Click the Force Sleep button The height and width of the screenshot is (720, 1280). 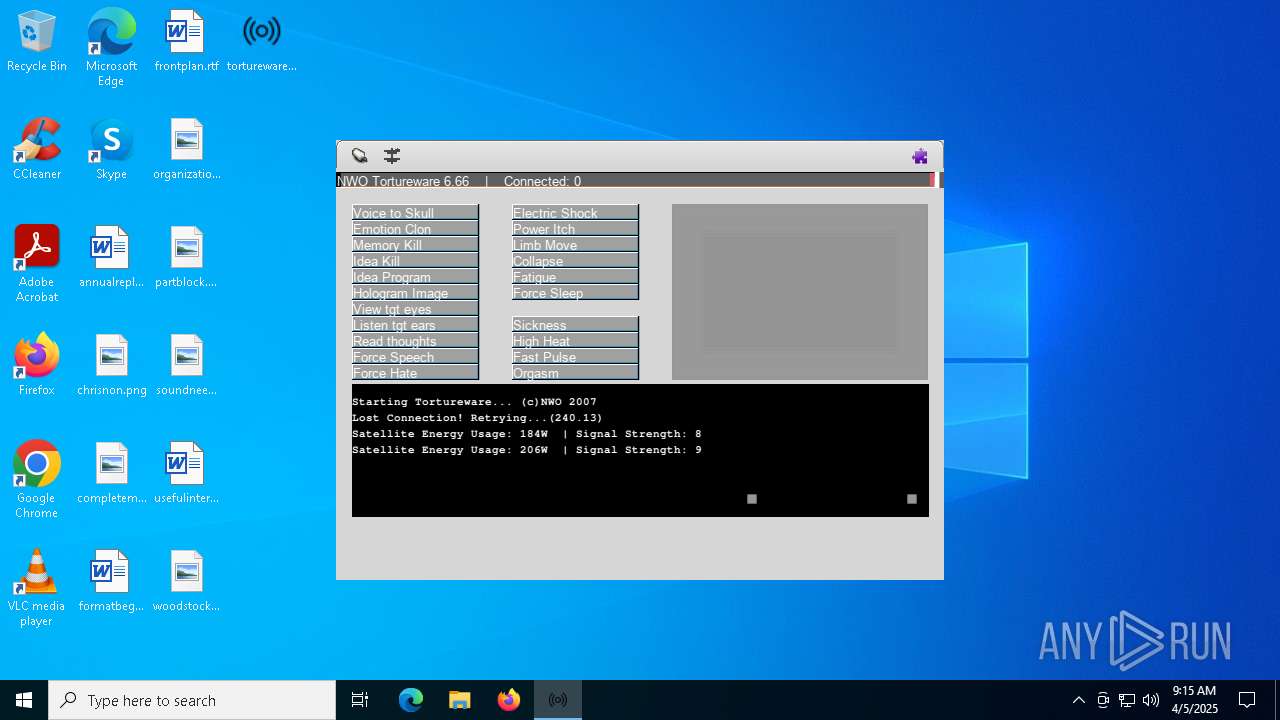[575, 292]
